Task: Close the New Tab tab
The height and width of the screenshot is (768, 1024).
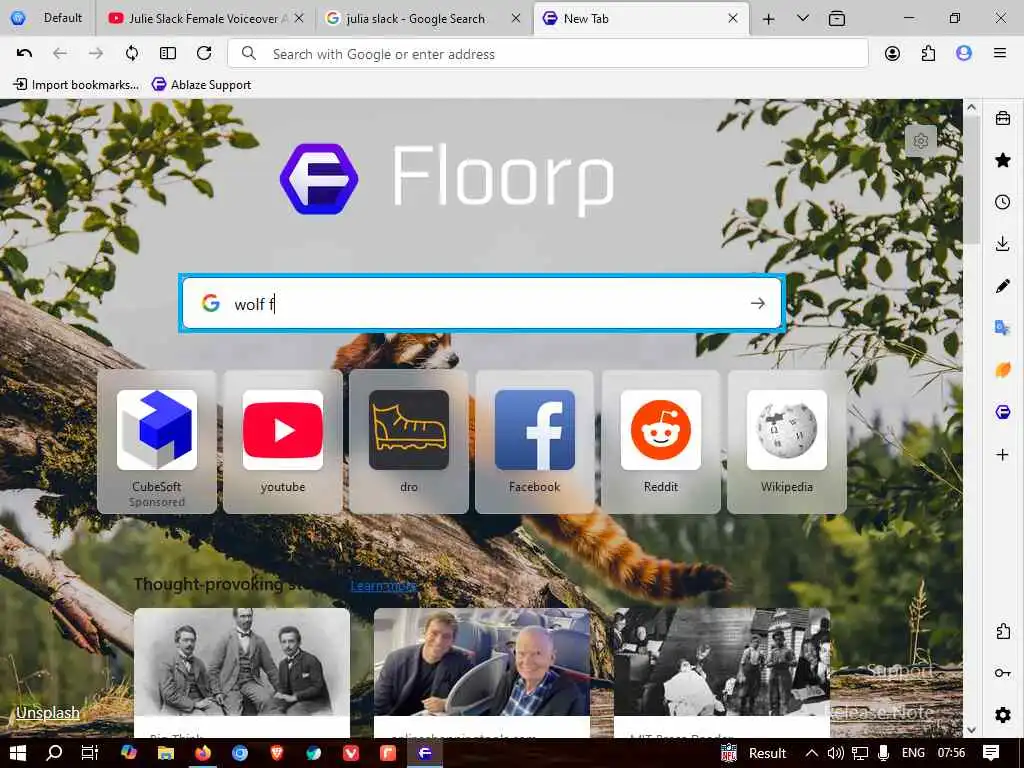Action: coord(733,18)
